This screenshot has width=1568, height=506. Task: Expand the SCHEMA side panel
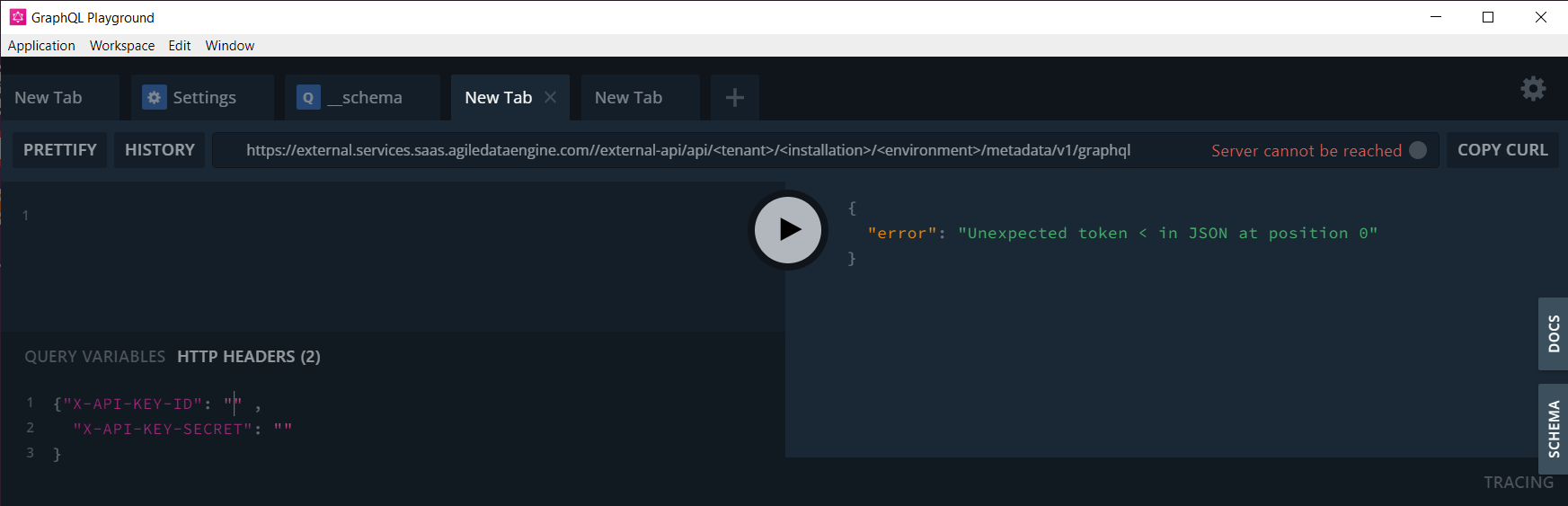click(1554, 429)
